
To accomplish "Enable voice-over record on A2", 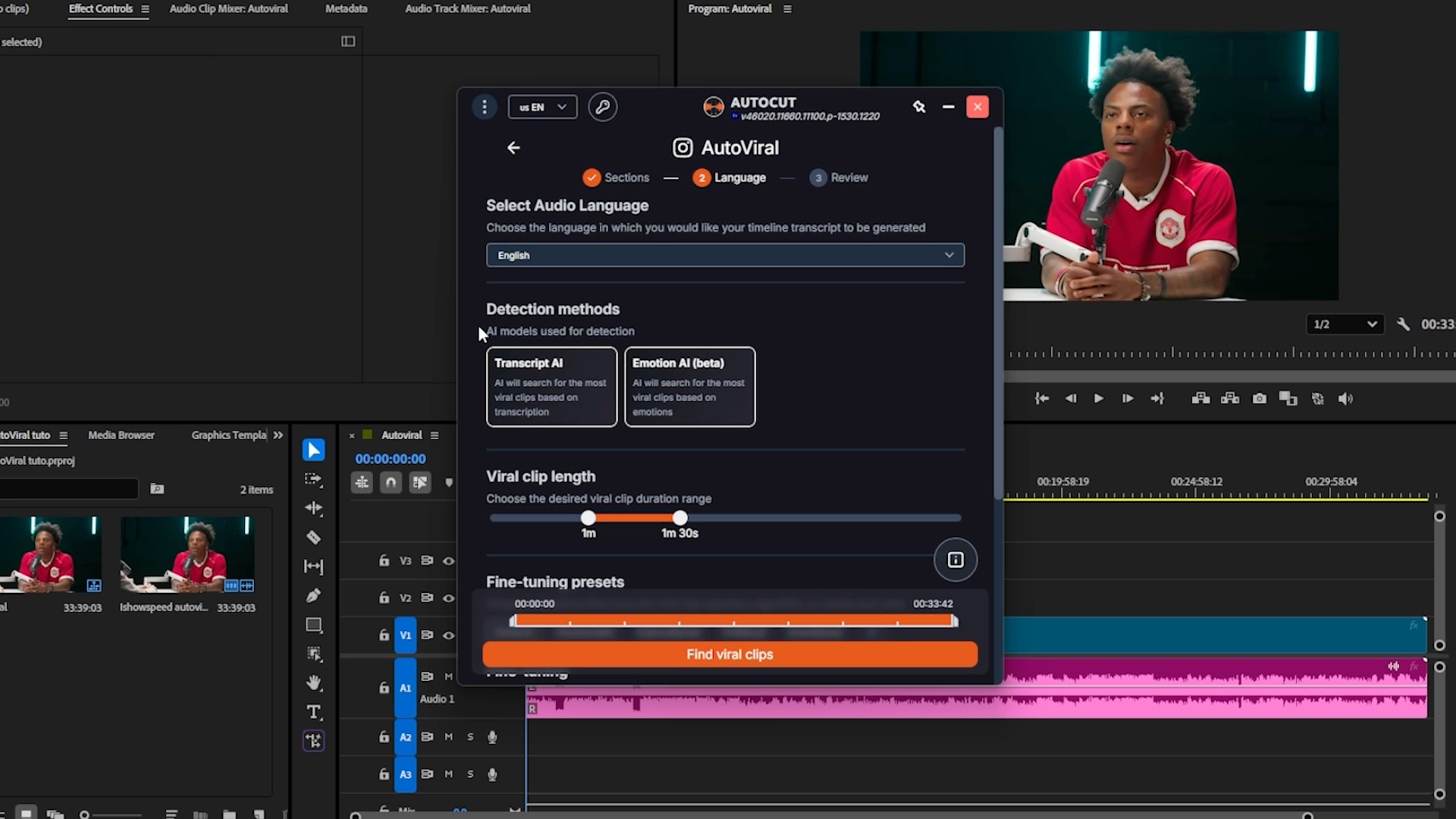I will click(492, 737).
